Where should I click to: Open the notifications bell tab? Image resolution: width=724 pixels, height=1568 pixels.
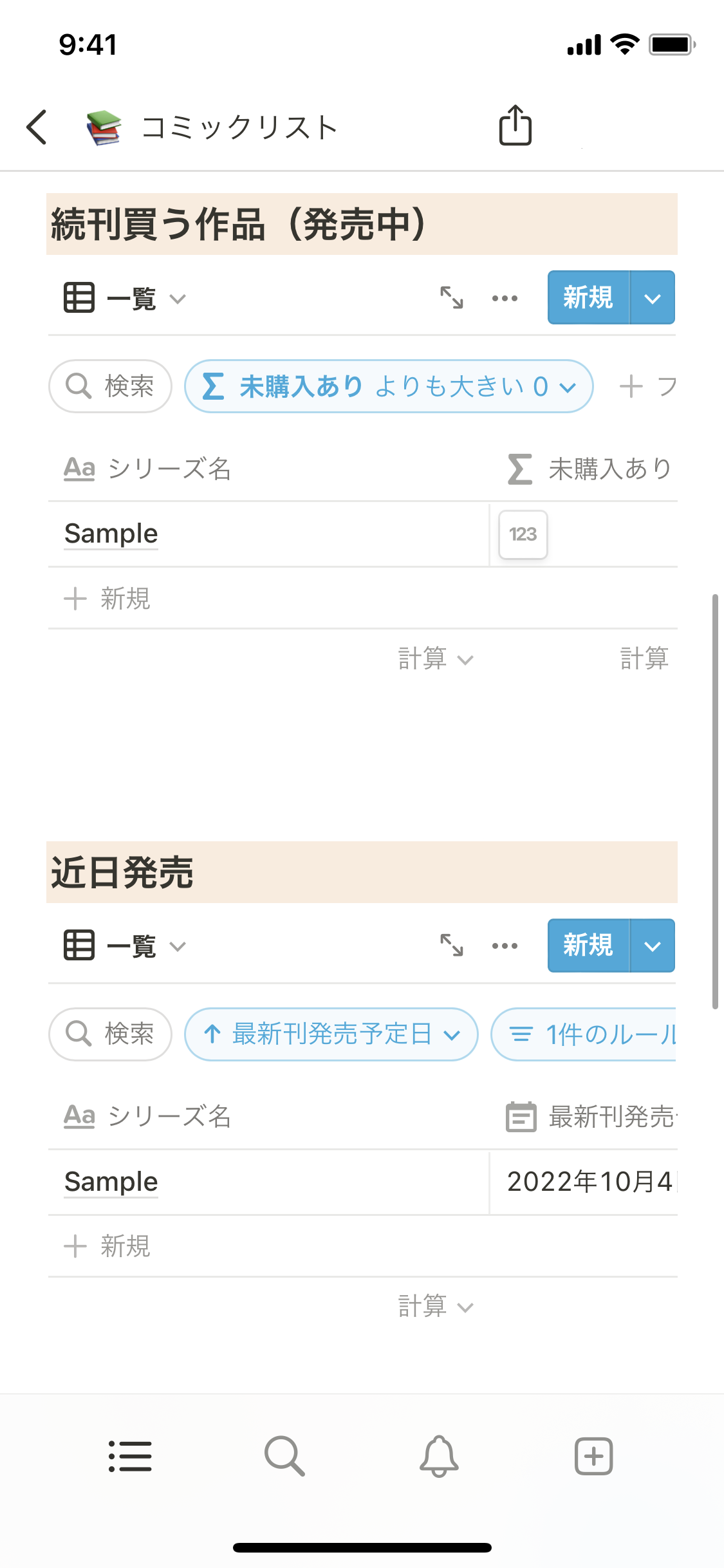[439, 1456]
